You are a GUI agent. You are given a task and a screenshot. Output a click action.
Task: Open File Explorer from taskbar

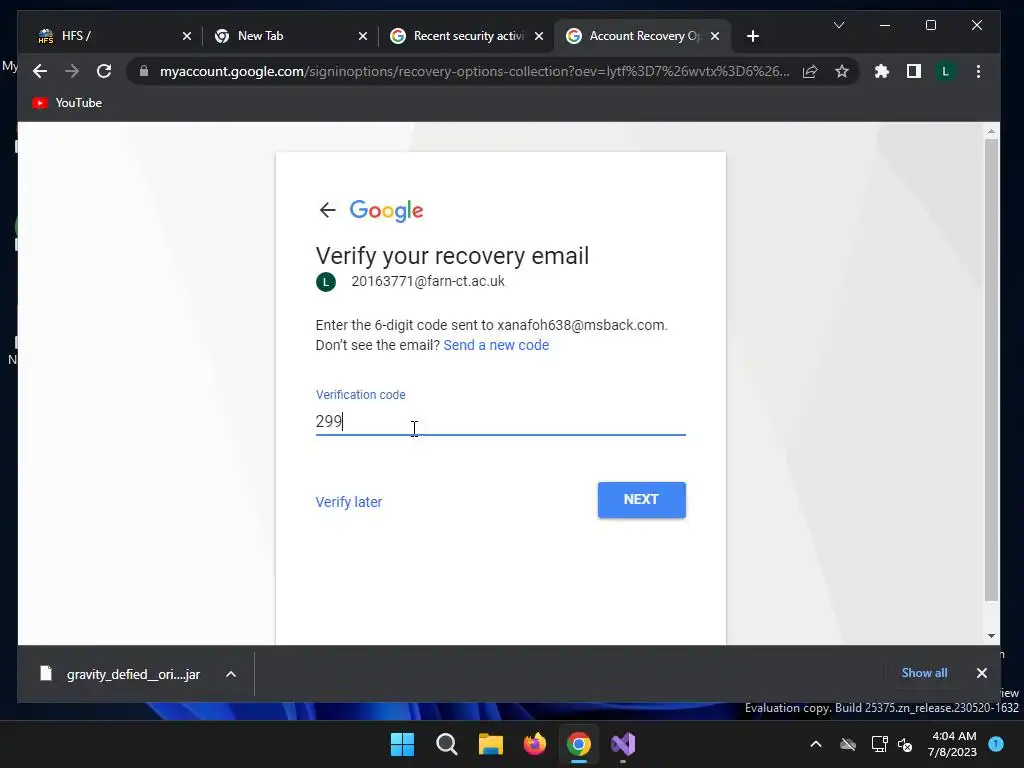[x=490, y=744]
